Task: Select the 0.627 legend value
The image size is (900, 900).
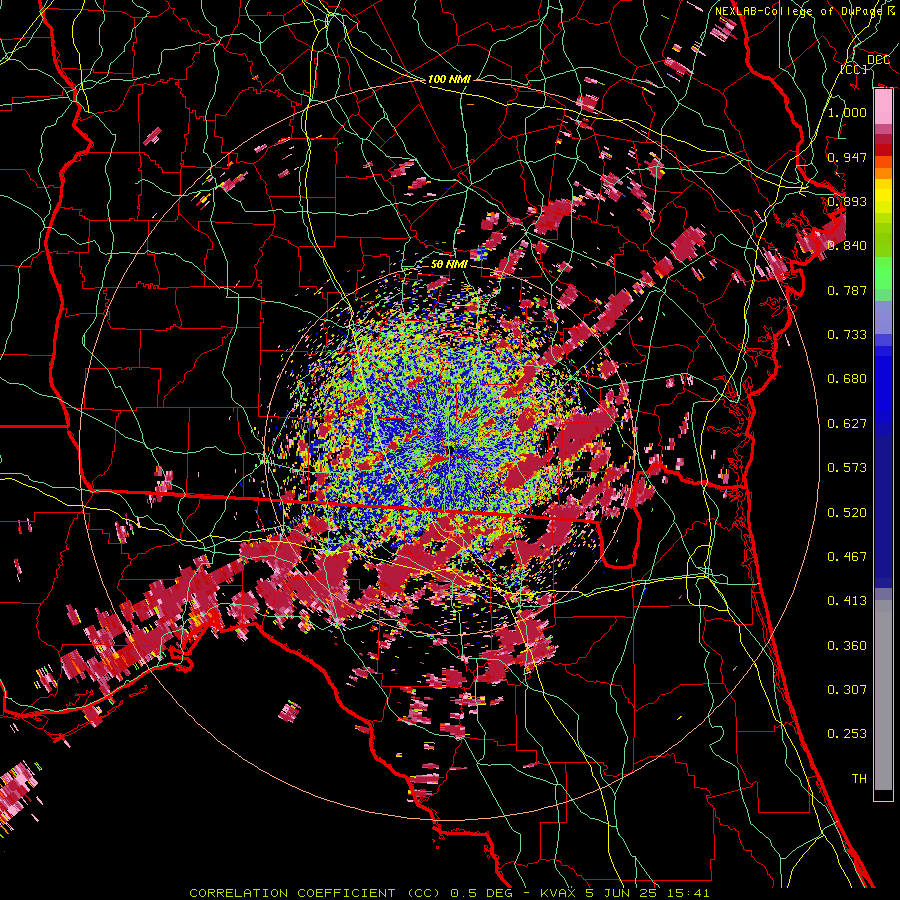Action: pyautogui.click(x=847, y=424)
